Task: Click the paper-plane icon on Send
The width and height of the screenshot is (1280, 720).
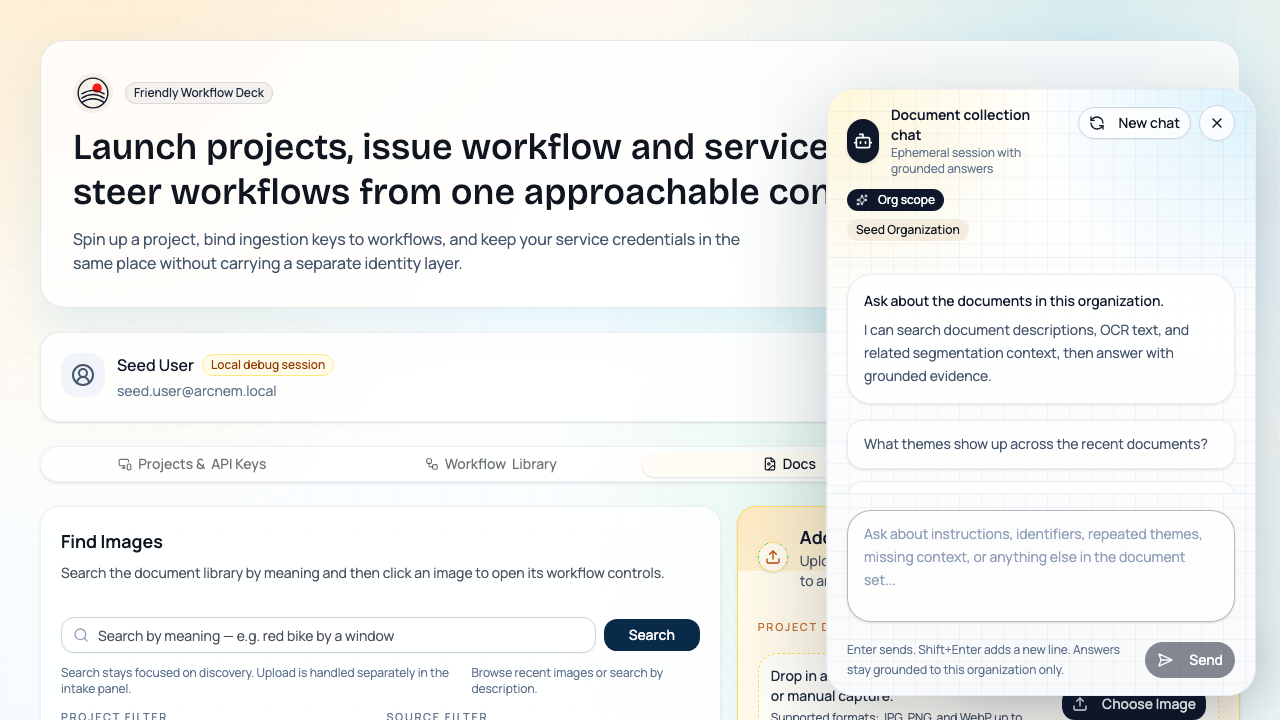Action: point(1166,660)
